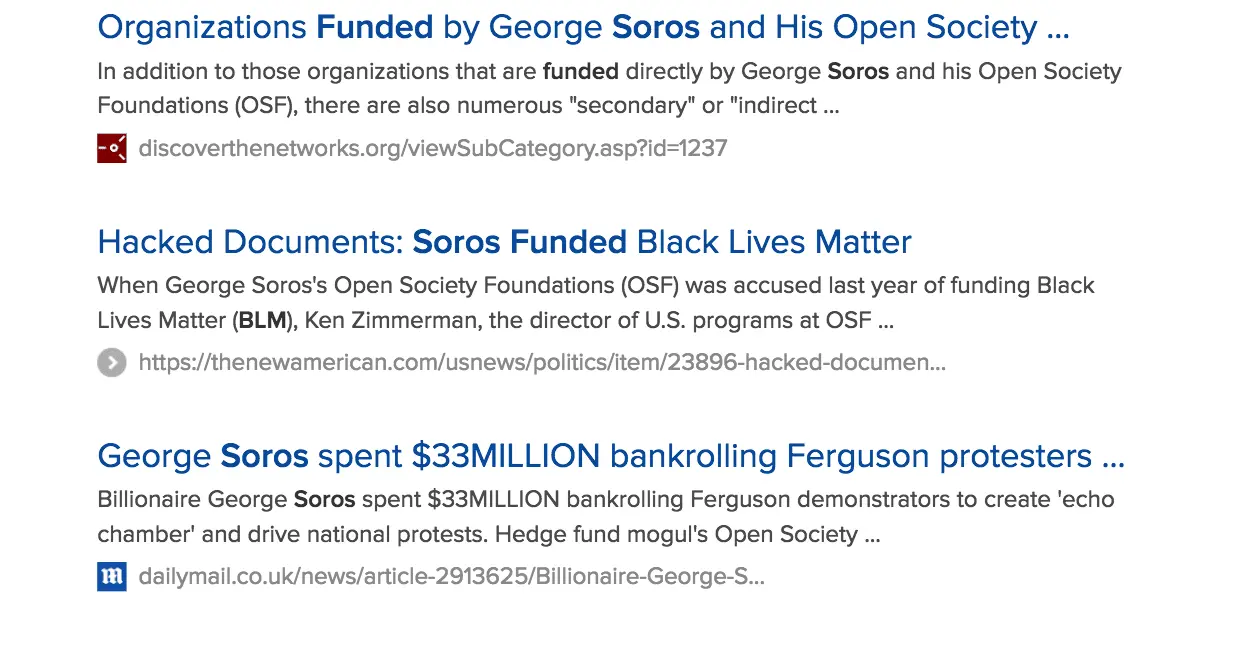Visit the dailymail.co.uk article URL
The height and width of the screenshot is (646, 1237).
click(x=451, y=577)
